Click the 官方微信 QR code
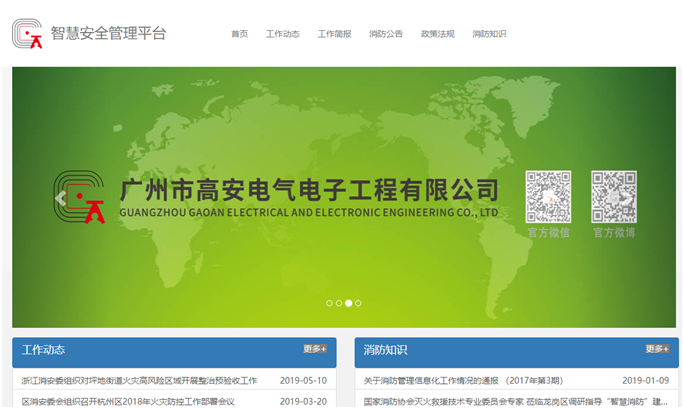 point(548,197)
